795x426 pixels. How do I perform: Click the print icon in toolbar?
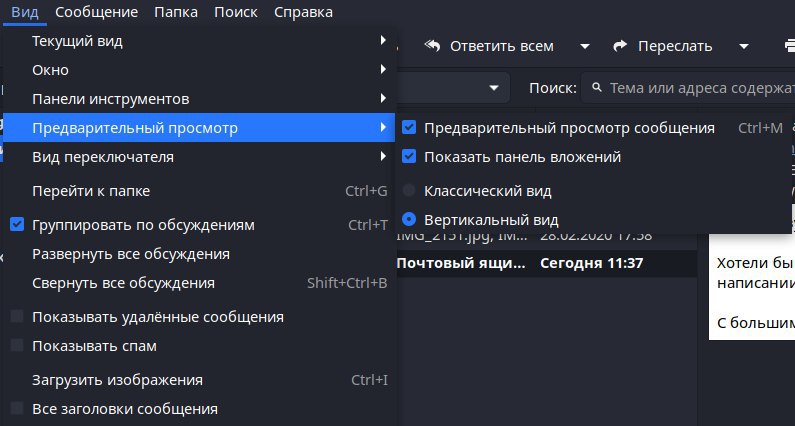point(789,46)
